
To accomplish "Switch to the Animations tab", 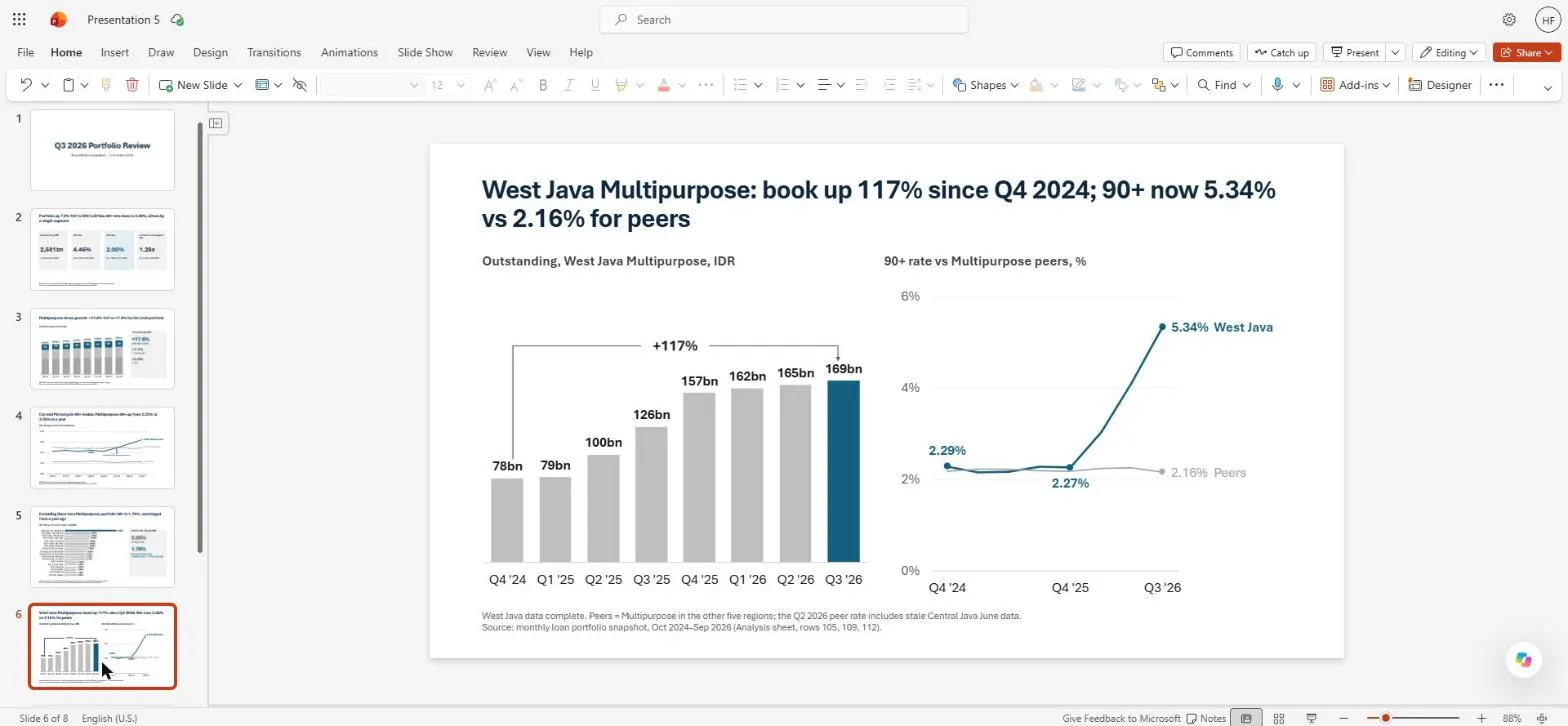I will [349, 52].
